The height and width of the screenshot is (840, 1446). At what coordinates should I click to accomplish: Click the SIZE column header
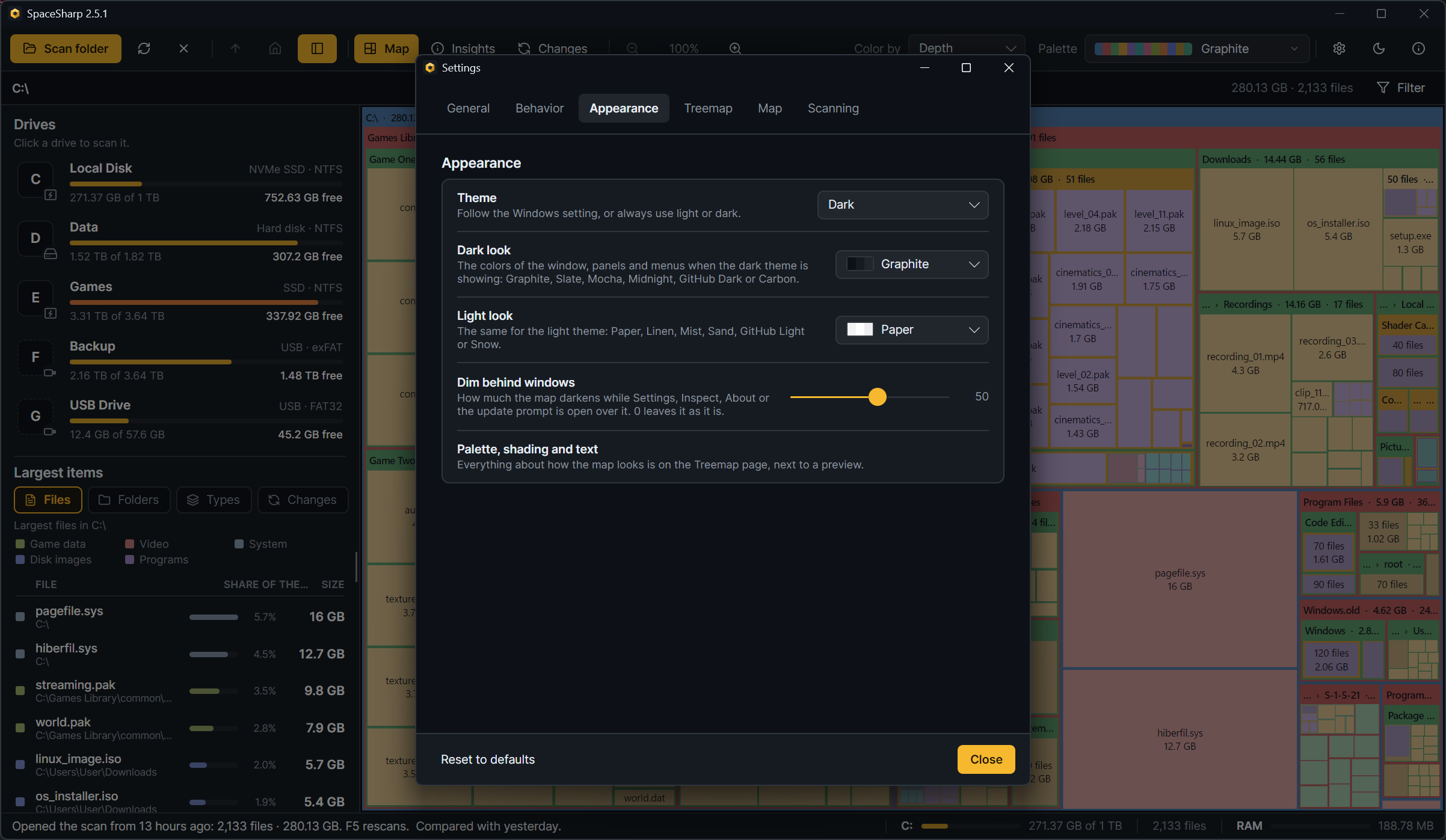click(333, 584)
